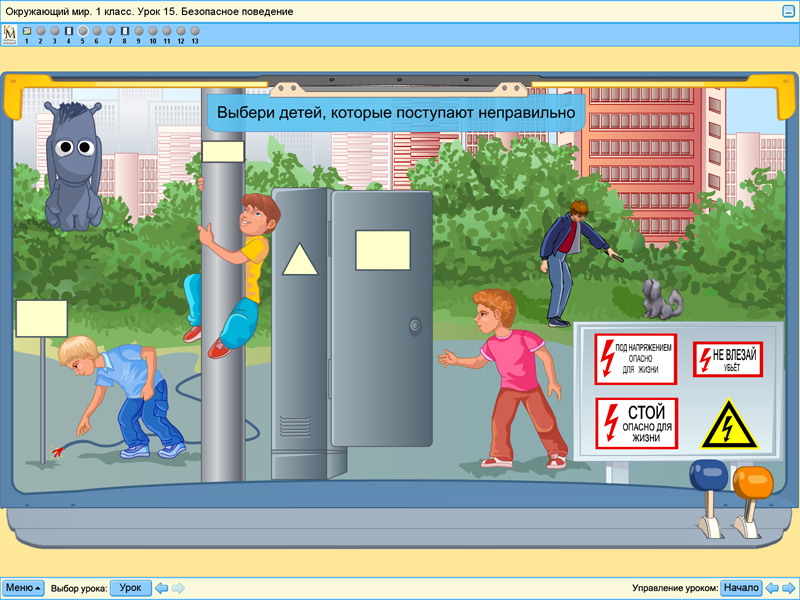Click the KM logo icon in toolbar
Image resolution: width=800 pixels, height=600 pixels.
(x=9, y=34)
